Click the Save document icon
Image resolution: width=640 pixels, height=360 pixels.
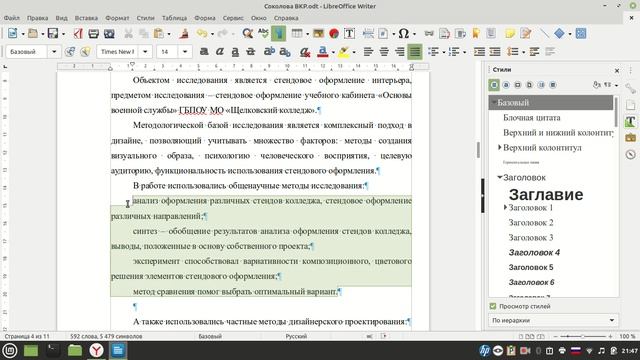(53, 33)
